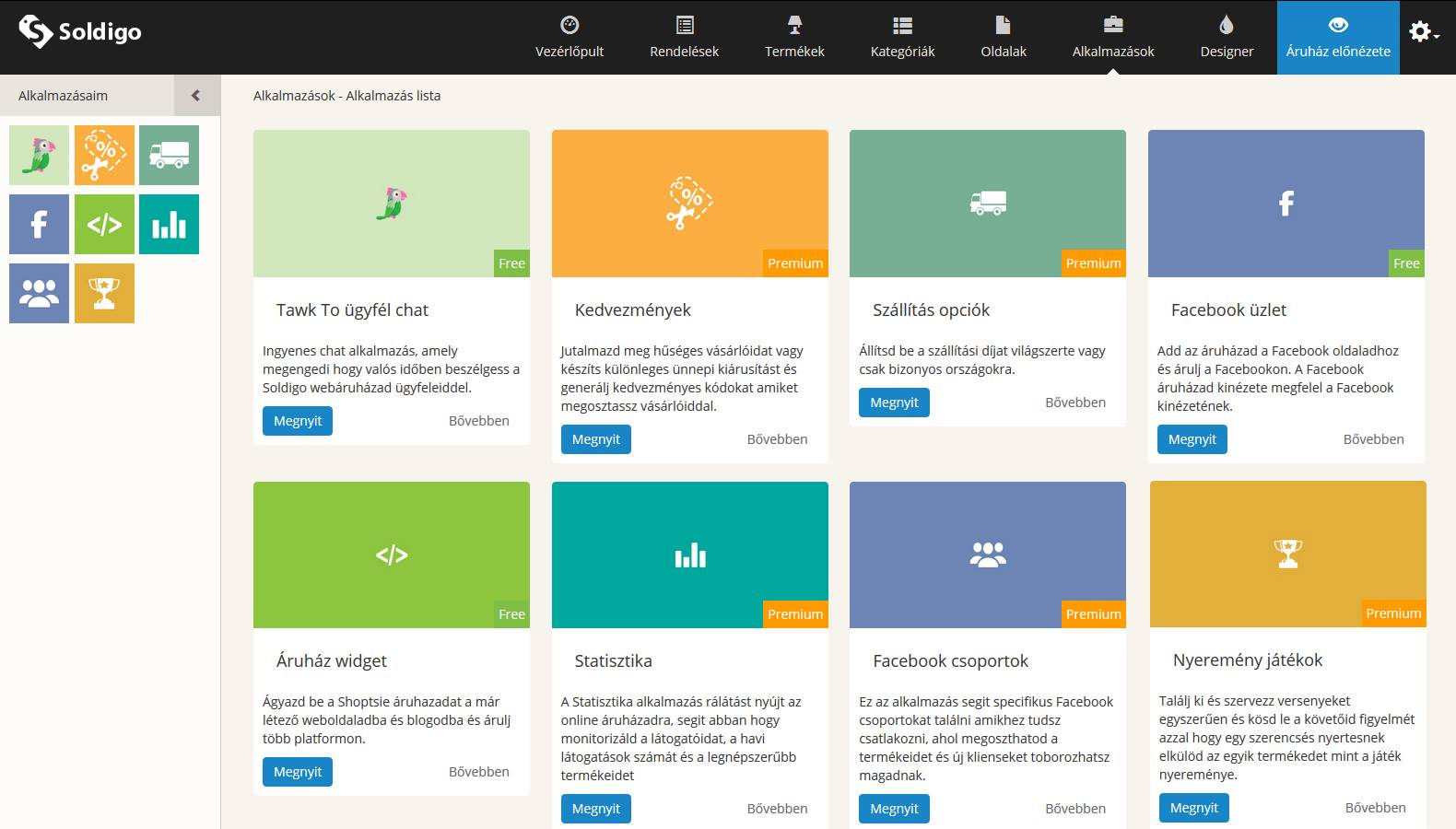Click the Kedvezmények card title
This screenshot has width=1456, height=829.
click(632, 310)
